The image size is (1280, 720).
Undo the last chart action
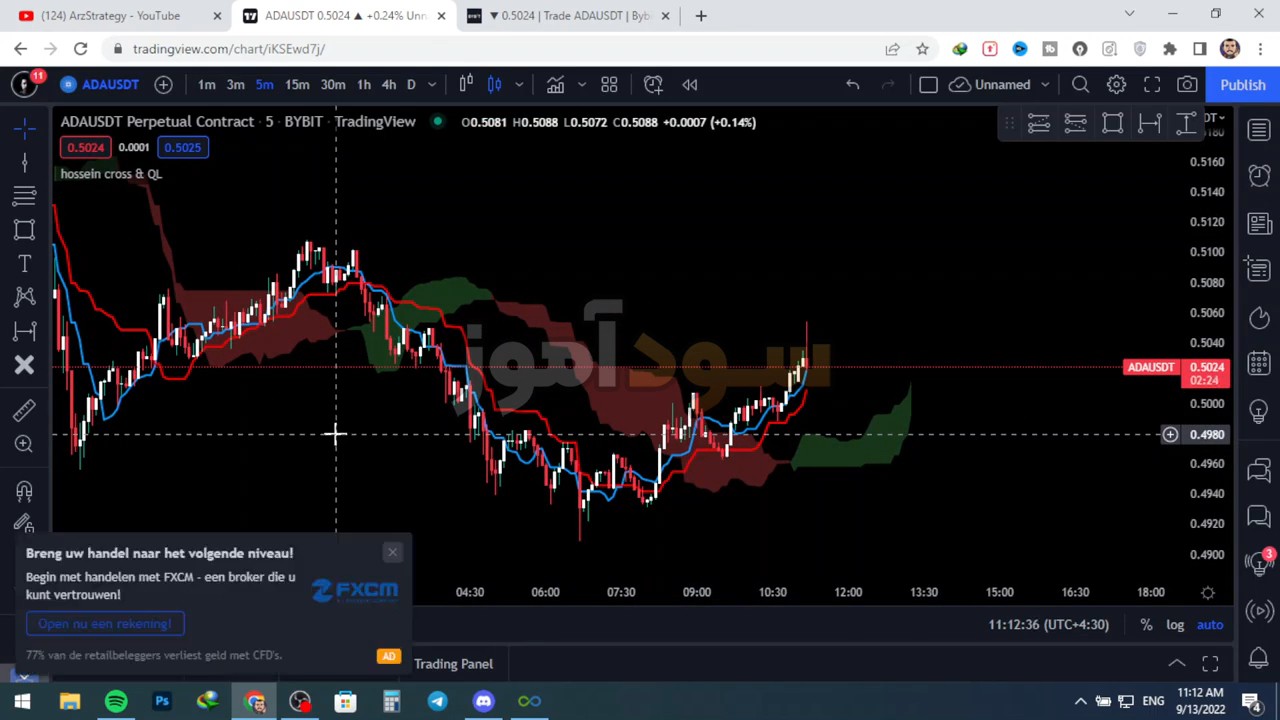[x=853, y=85]
